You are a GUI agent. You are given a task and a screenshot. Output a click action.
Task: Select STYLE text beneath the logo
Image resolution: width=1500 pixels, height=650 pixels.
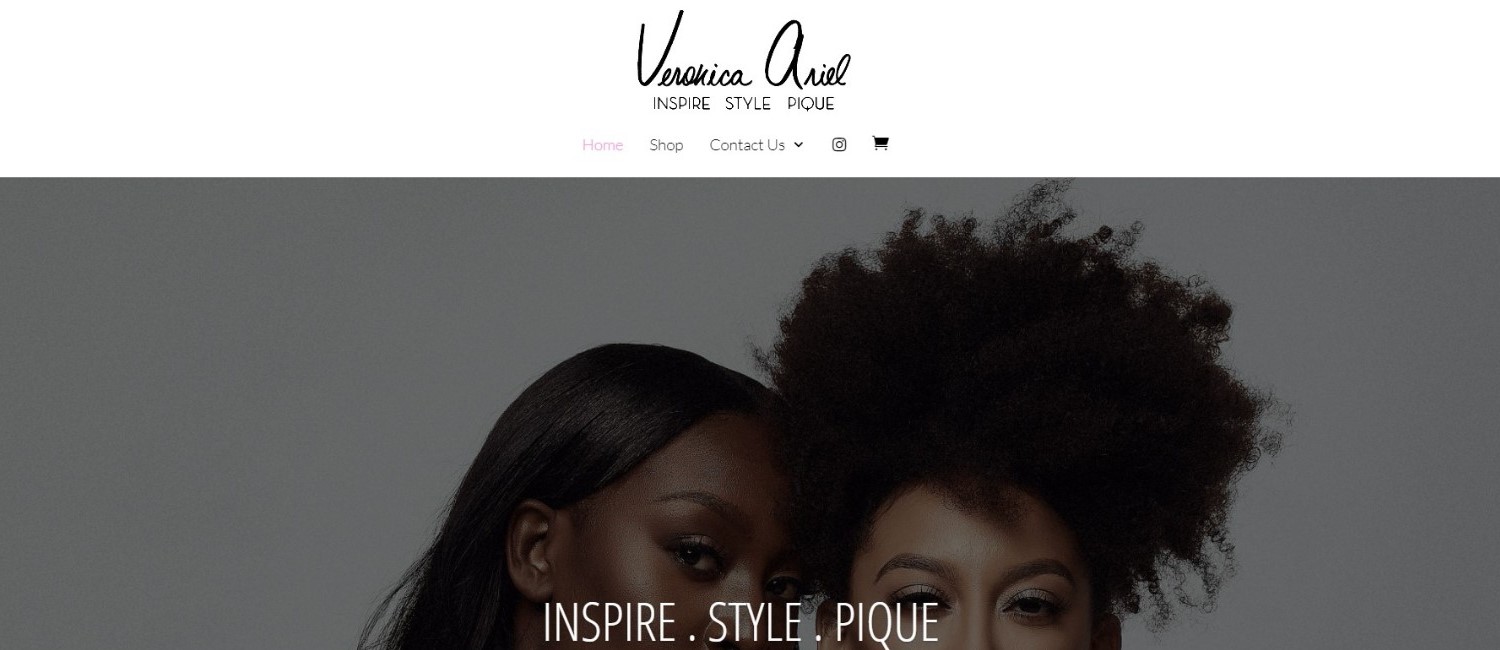(748, 103)
